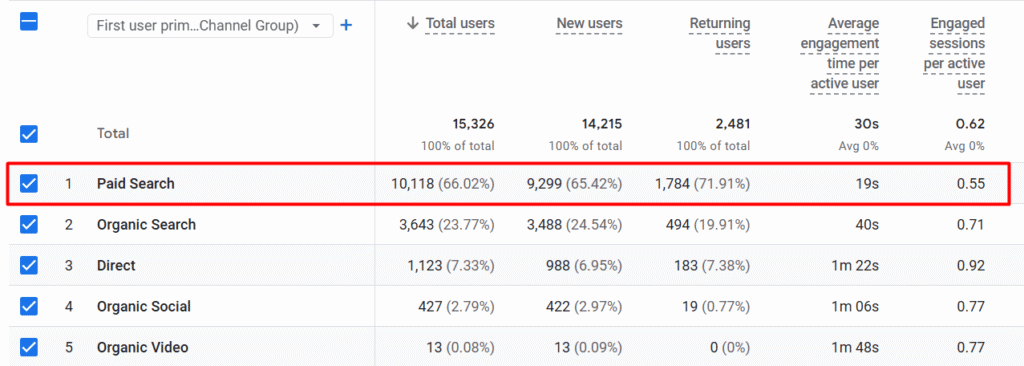Click Organic Social new users 422 (2.97%)
The height and width of the screenshot is (366, 1024).
584,306
